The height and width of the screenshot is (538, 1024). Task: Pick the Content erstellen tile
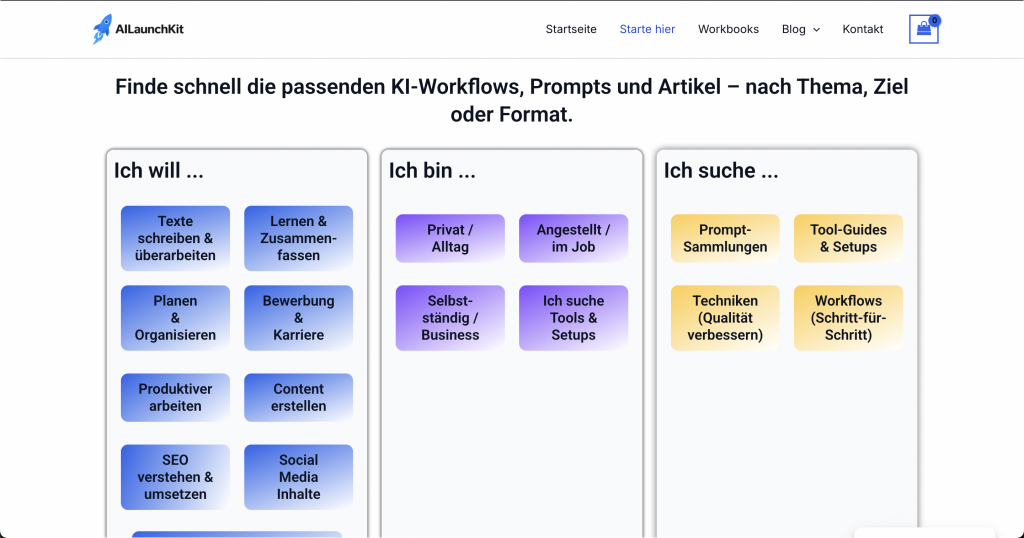tap(298, 397)
